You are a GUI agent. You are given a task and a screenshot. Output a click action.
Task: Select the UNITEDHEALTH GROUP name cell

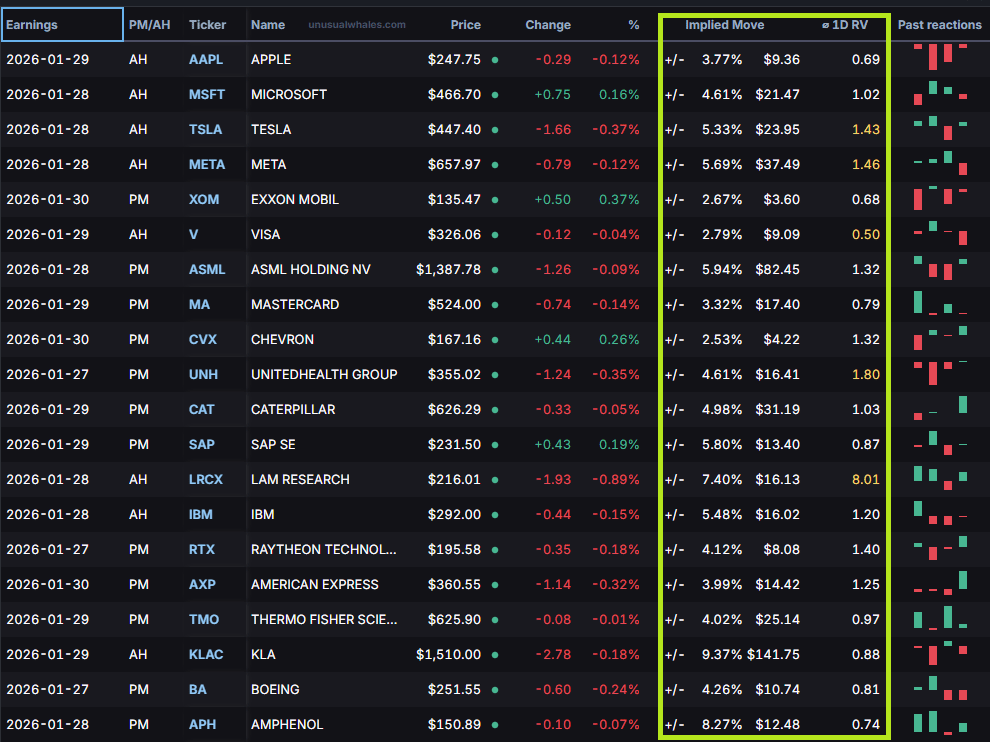324,374
